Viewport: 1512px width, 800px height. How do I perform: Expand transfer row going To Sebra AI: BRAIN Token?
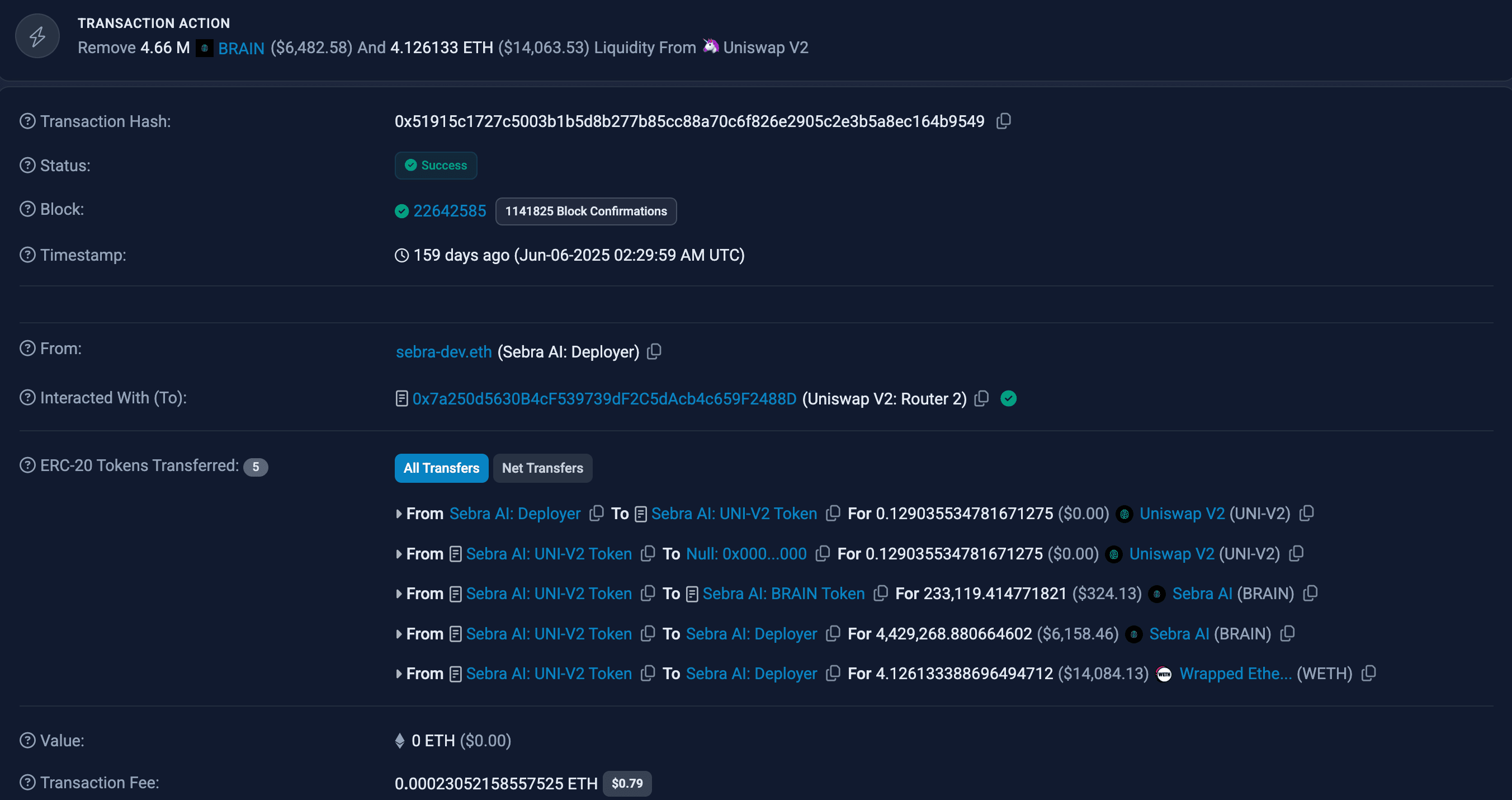pos(399,593)
